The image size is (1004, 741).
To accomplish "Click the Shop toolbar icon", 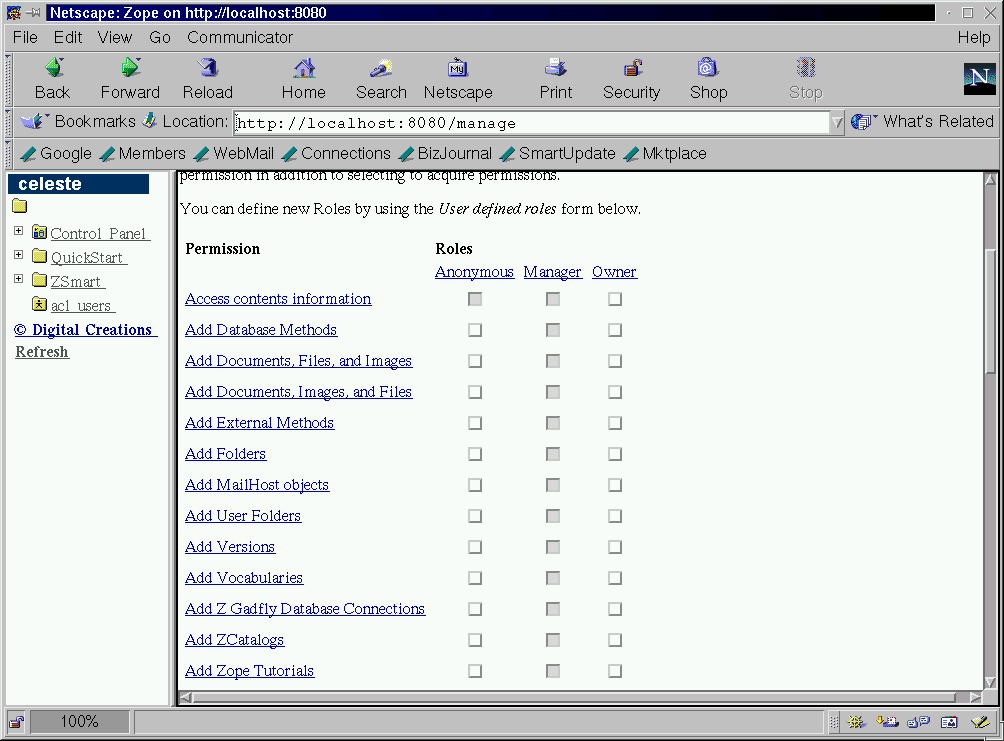I will coord(708,68).
